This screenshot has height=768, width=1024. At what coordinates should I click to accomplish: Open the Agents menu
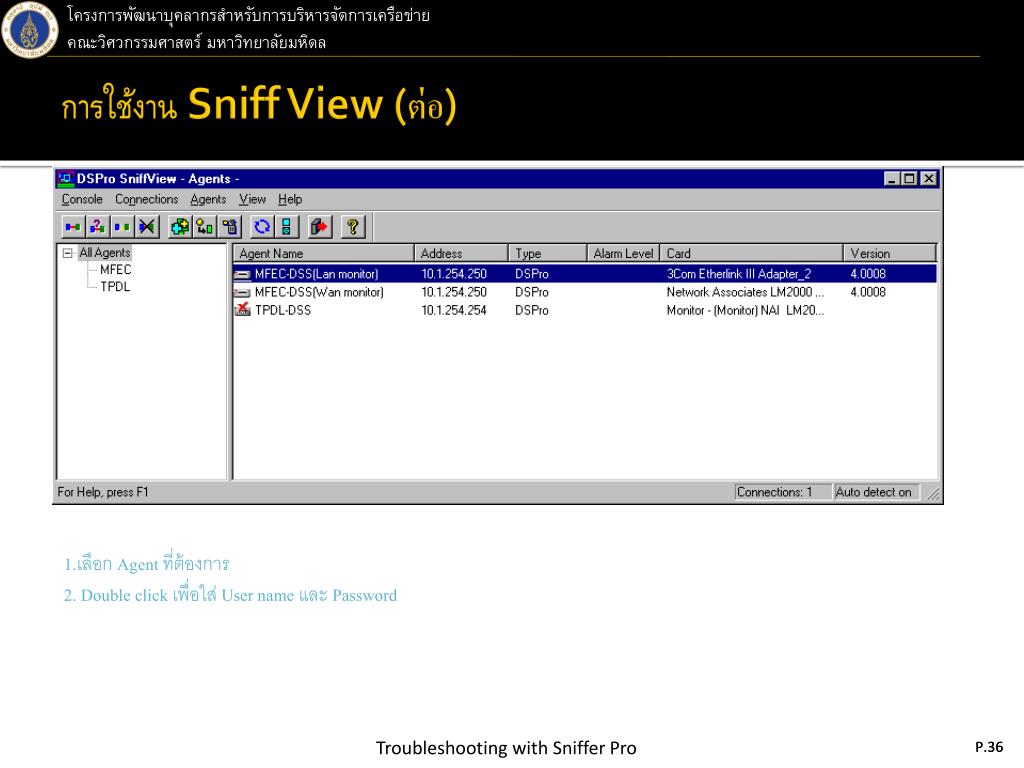(x=208, y=199)
